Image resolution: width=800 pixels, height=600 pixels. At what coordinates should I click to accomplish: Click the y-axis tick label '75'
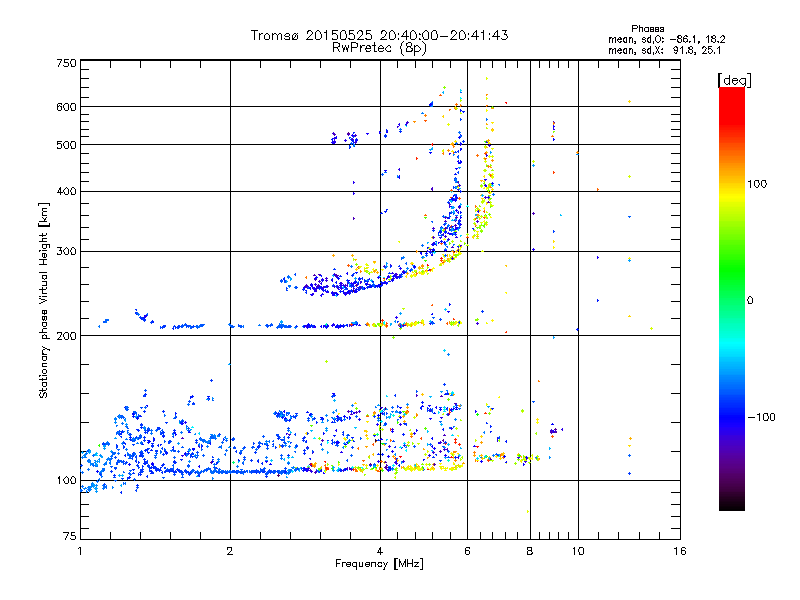pyautogui.click(x=70, y=536)
